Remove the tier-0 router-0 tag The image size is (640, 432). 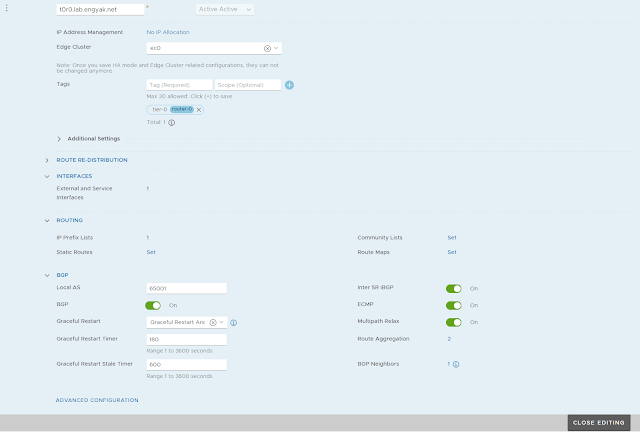pyautogui.click(x=199, y=110)
